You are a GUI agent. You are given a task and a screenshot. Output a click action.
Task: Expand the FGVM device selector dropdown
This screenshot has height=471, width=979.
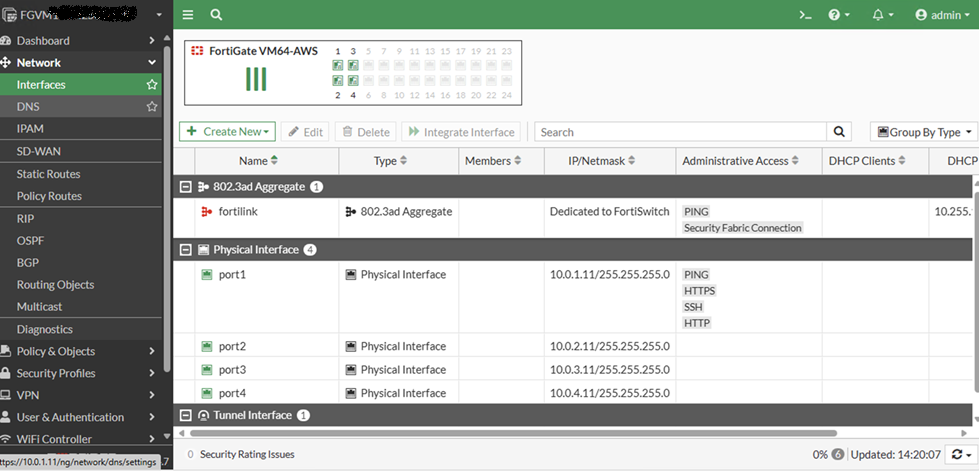[159, 15]
